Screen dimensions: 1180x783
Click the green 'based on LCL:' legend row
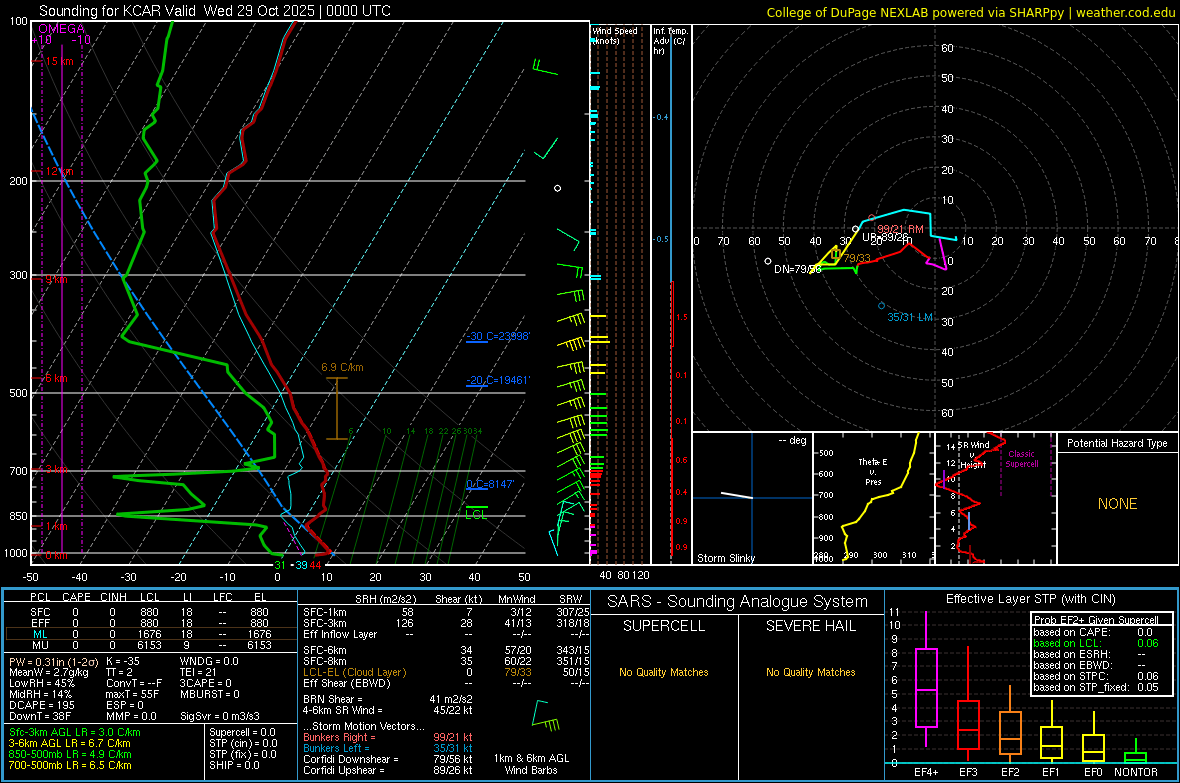point(1095,643)
